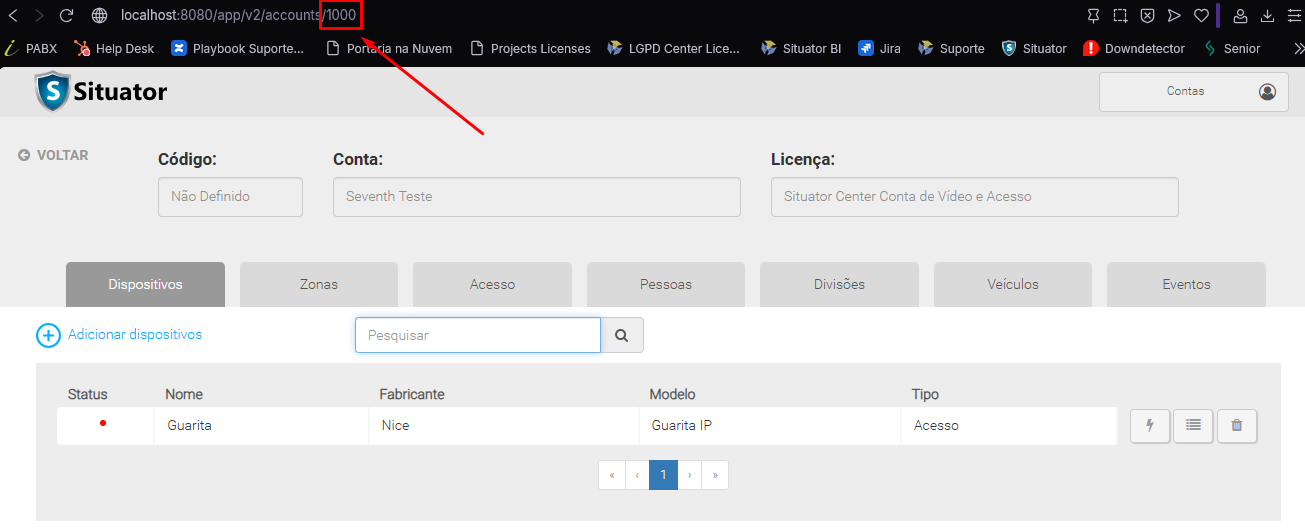
Task: Open the list details icon for Guarita
Action: pos(1193,426)
